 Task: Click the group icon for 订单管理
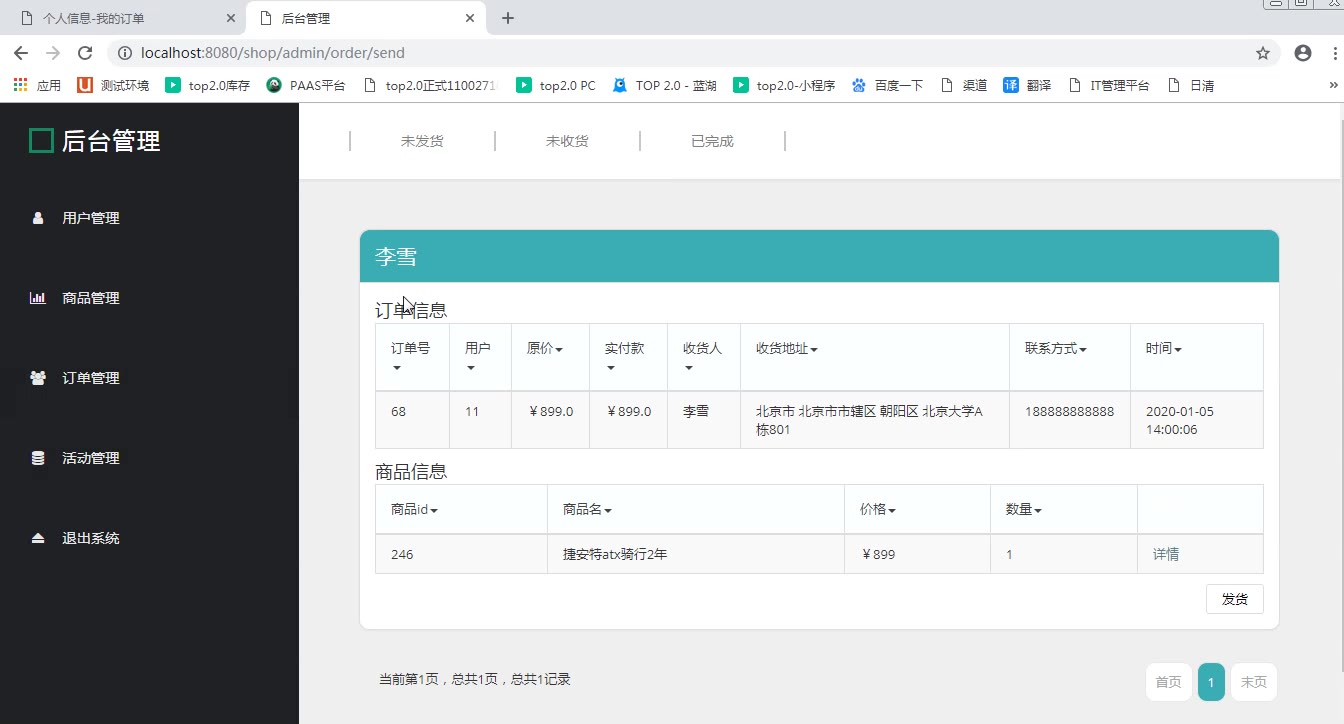38,378
